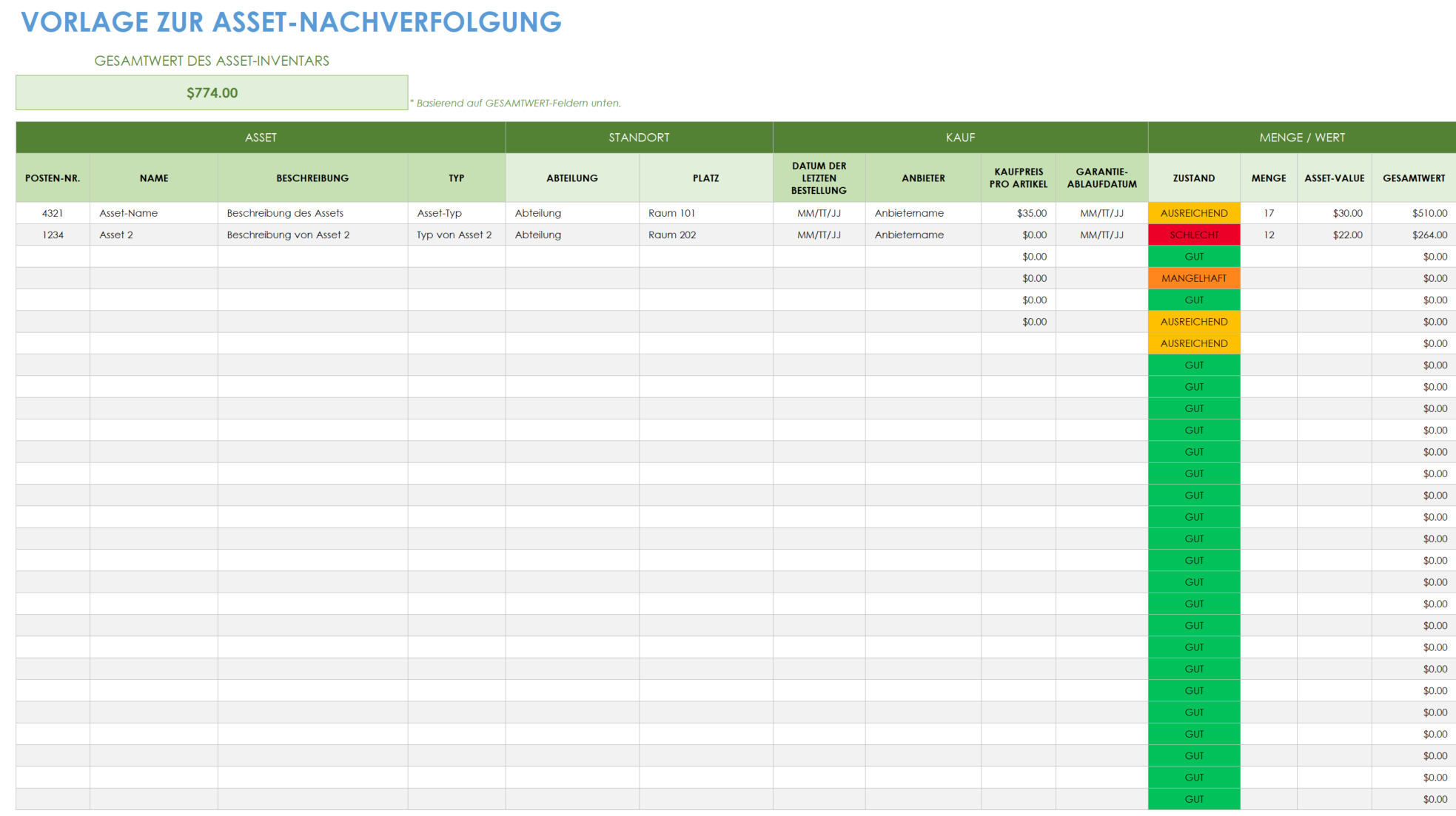1456x816 pixels.
Task: Select quantity cell 12
Action: click(1269, 235)
